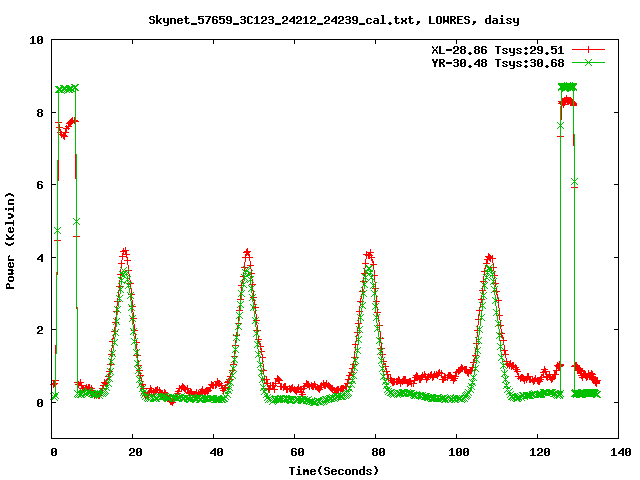This screenshot has height=480, width=640.
Task: Click the y-axis tick label 2
Action: click(40, 330)
